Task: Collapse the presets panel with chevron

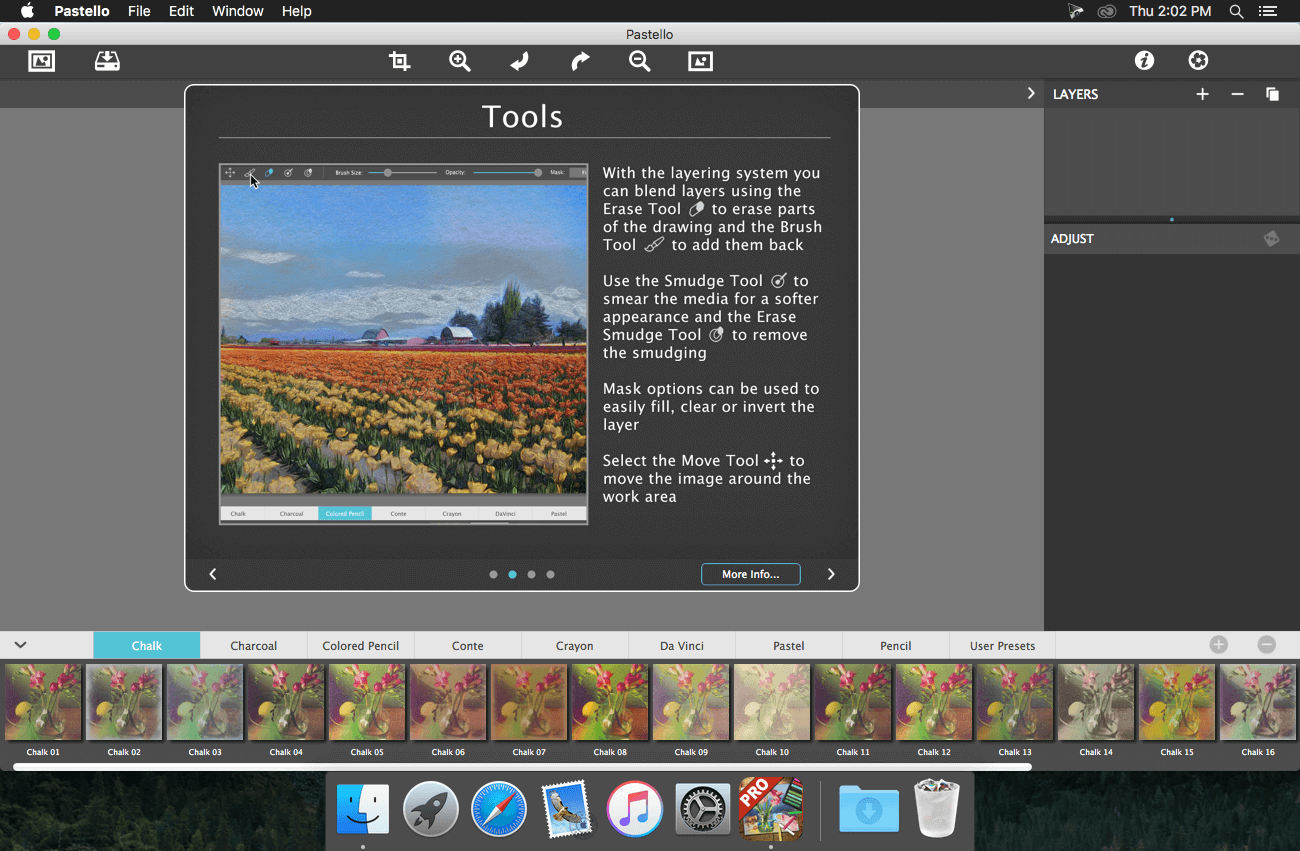Action: click(x=20, y=645)
